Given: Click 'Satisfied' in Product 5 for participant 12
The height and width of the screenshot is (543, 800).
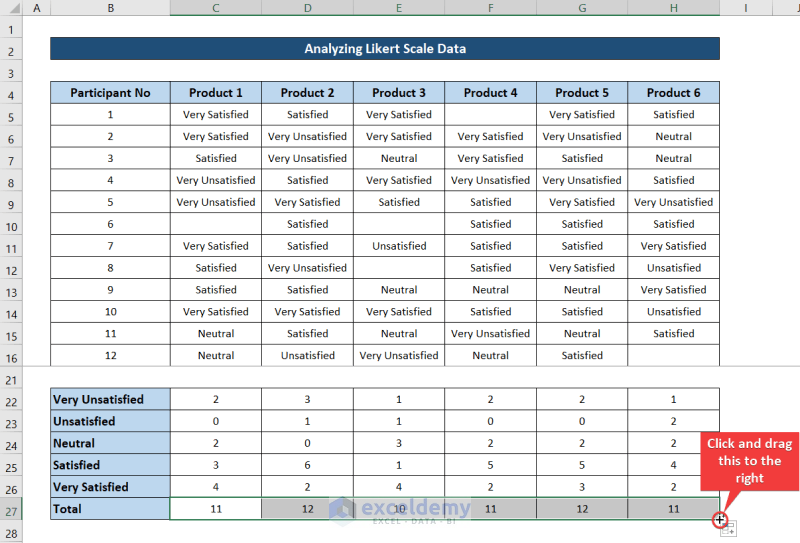Looking at the screenshot, I should click(x=582, y=356).
